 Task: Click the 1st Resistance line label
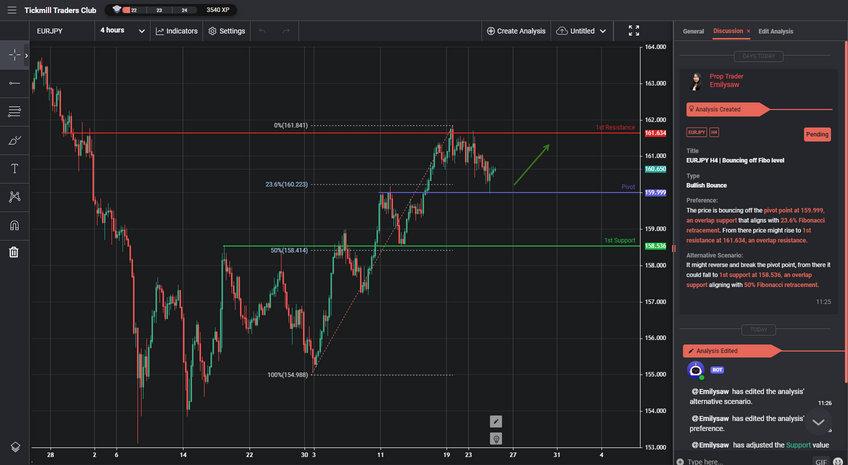(x=615, y=128)
